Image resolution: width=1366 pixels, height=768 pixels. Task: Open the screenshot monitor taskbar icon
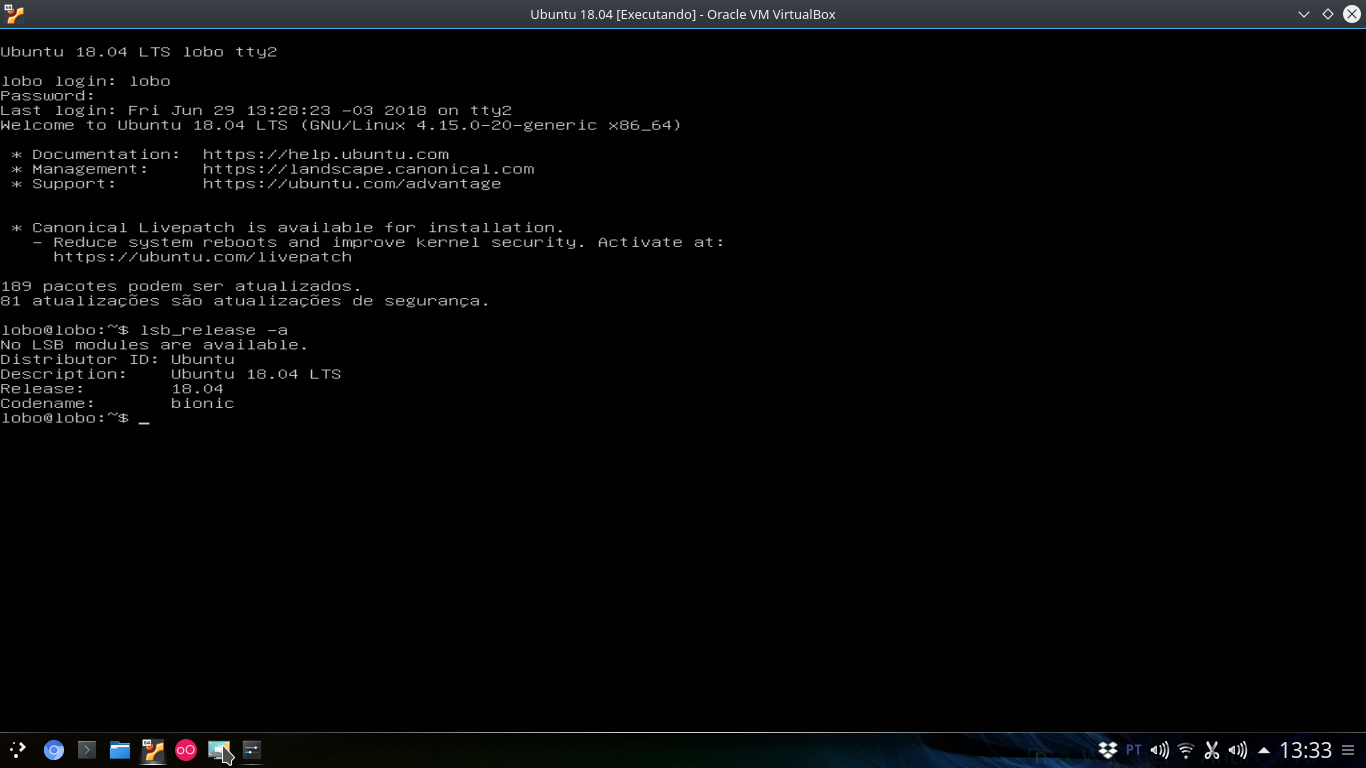219,749
